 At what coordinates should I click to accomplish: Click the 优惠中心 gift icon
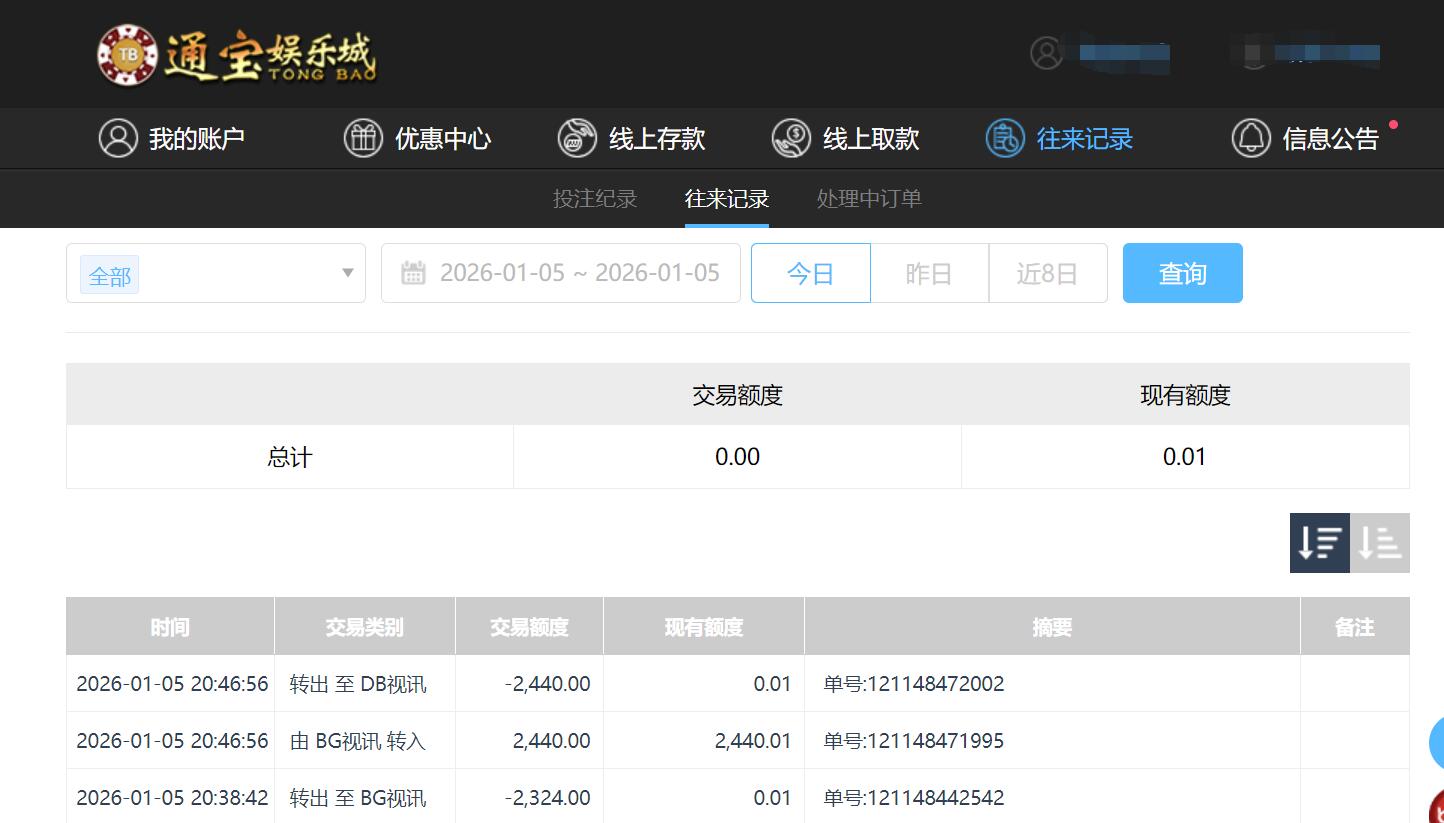[363, 138]
